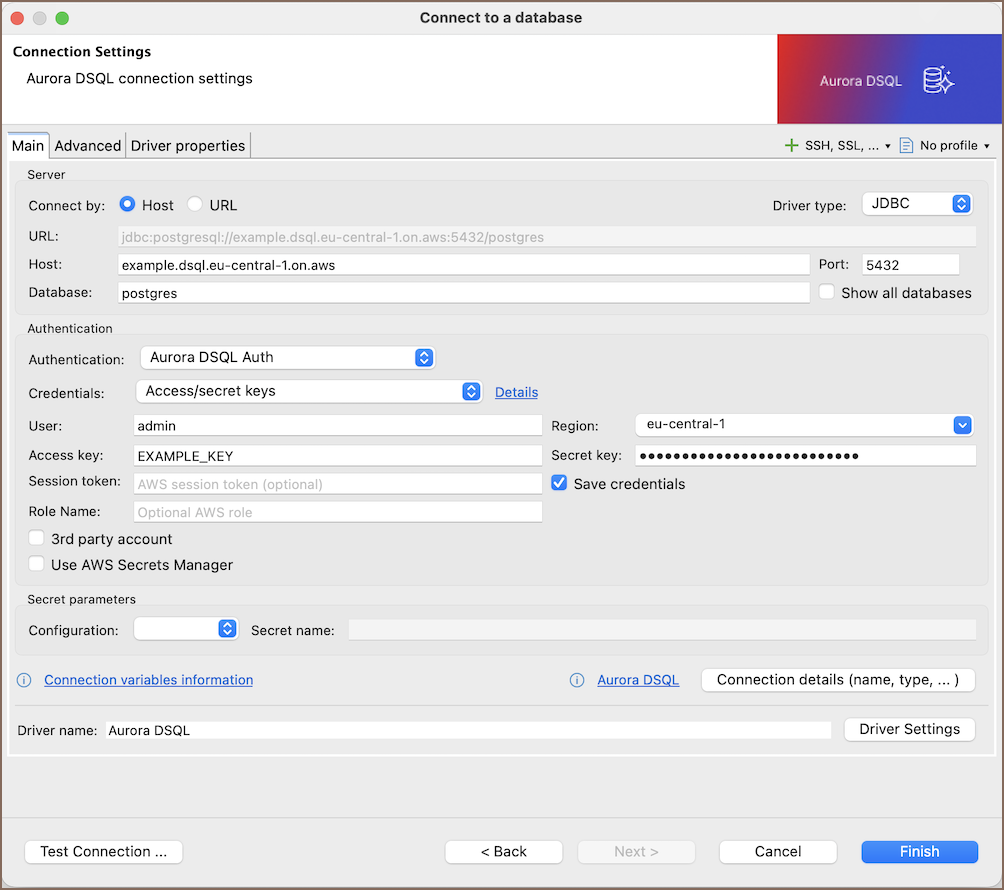The width and height of the screenshot is (1004, 890).
Task: Open the Driver type dropdown
Action: (x=917, y=204)
